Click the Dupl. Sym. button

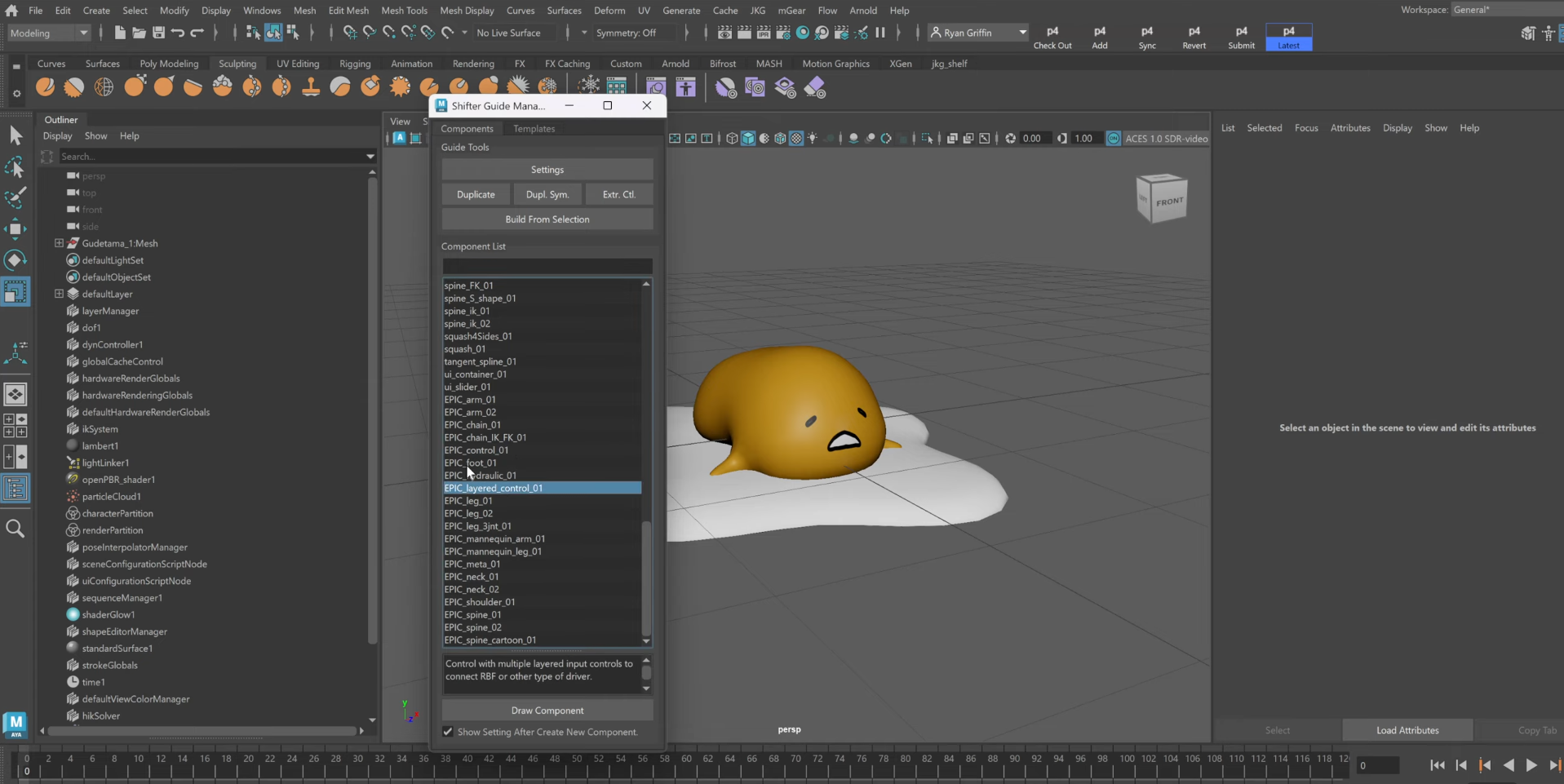(x=547, y=194)
